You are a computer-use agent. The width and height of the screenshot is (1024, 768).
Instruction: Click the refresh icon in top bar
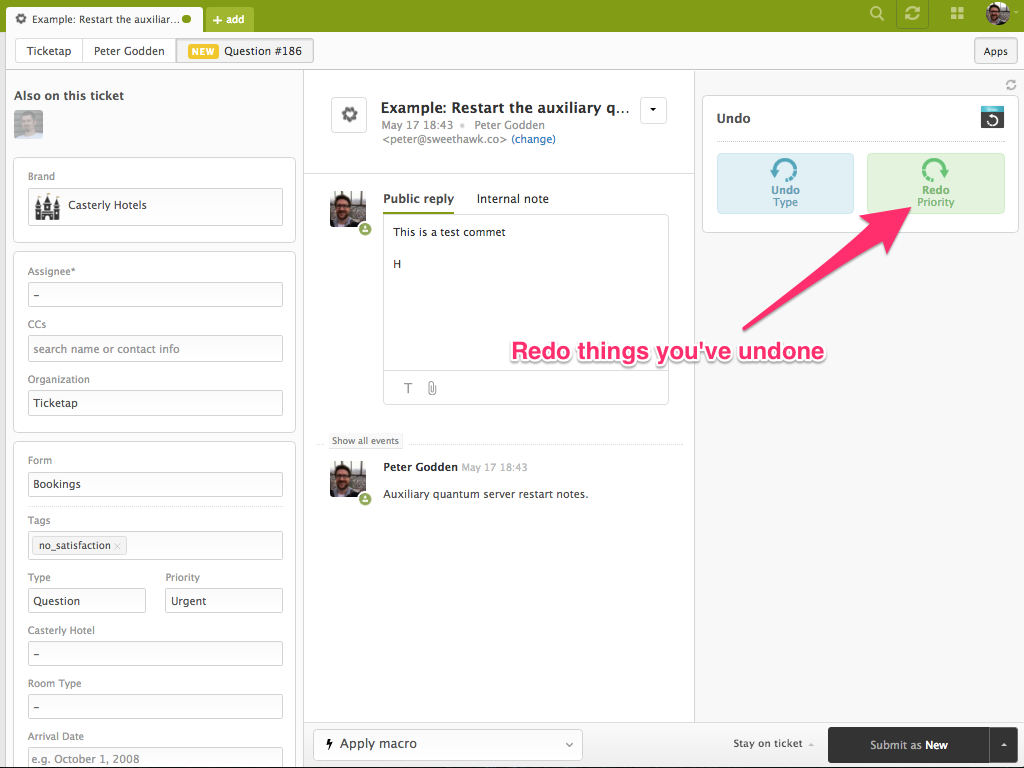click(x=912, y=14)
